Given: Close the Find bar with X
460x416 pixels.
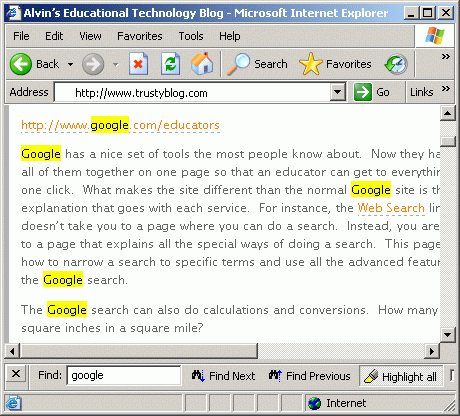Looking at the screenshot, I should [16, 374].
